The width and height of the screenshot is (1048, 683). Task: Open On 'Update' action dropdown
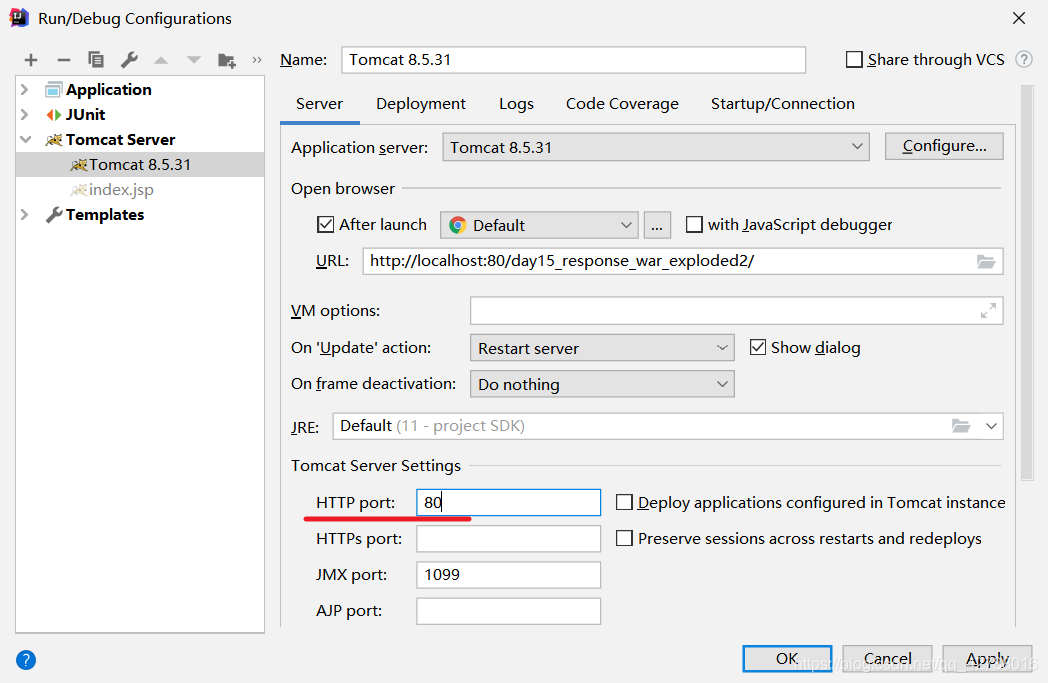[602, 348]
